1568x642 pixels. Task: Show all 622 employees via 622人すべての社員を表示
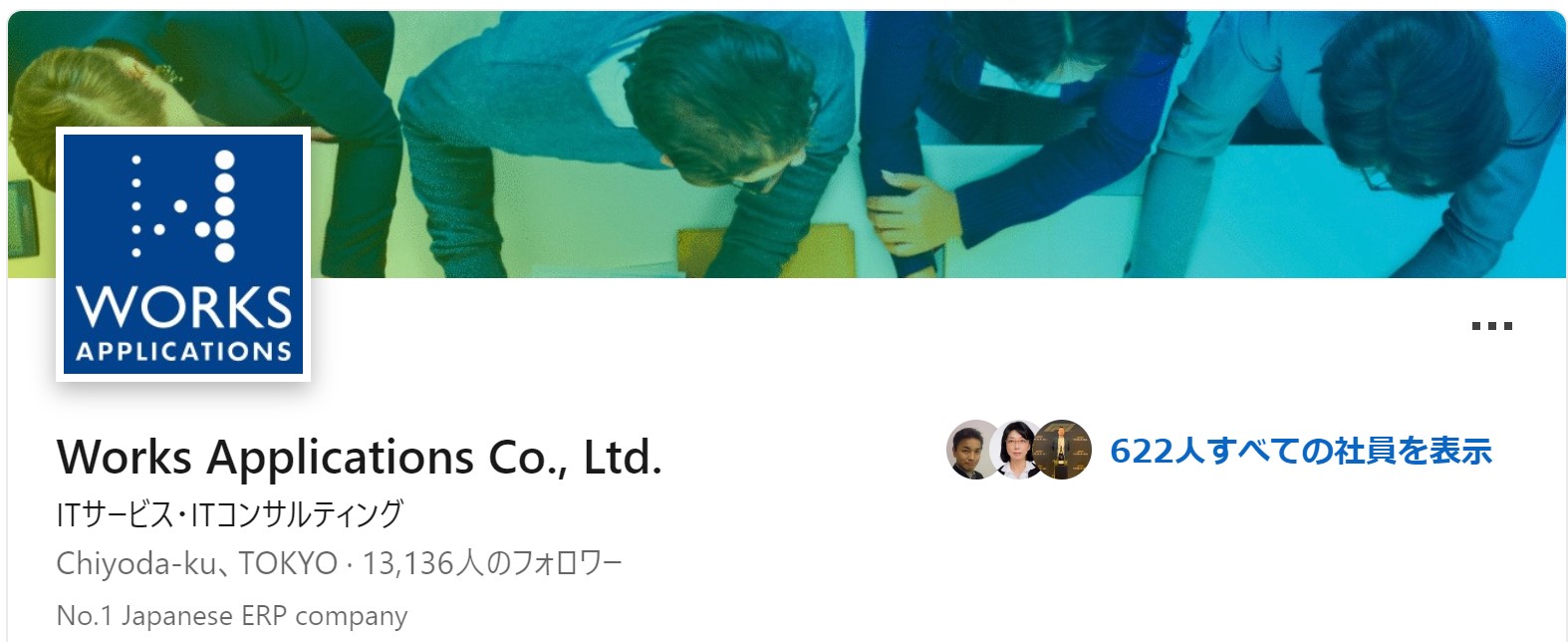pyautogui.click(x=1300, y=451)
